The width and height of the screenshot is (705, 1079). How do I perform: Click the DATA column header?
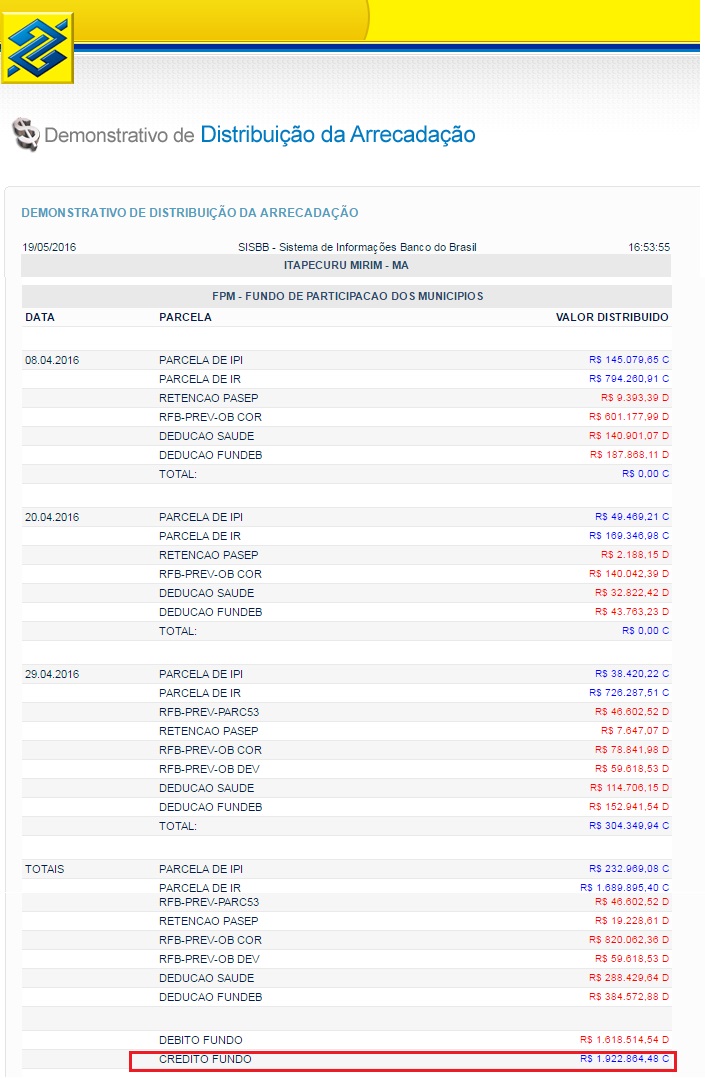point(40,318)
